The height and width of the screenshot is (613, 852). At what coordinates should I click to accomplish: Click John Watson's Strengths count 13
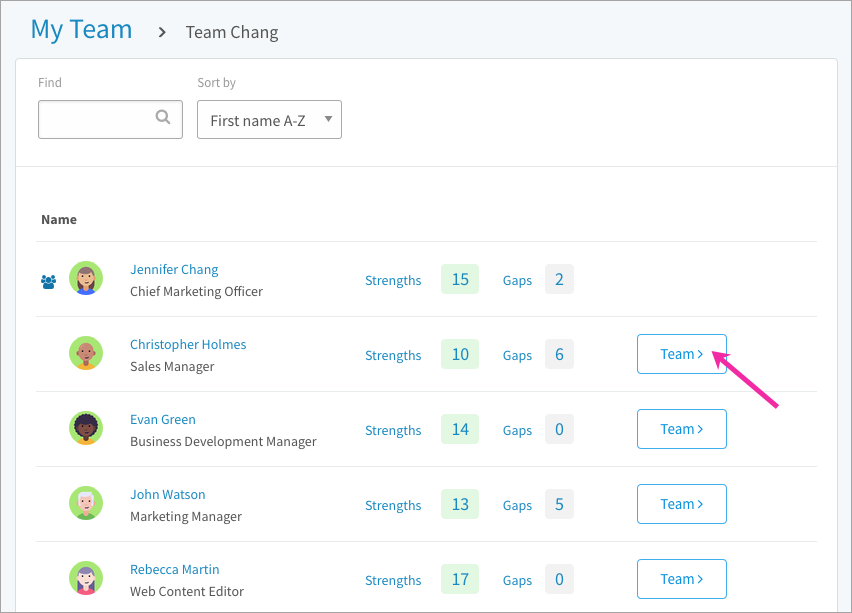pyautogui.click(x=460, y=504)
